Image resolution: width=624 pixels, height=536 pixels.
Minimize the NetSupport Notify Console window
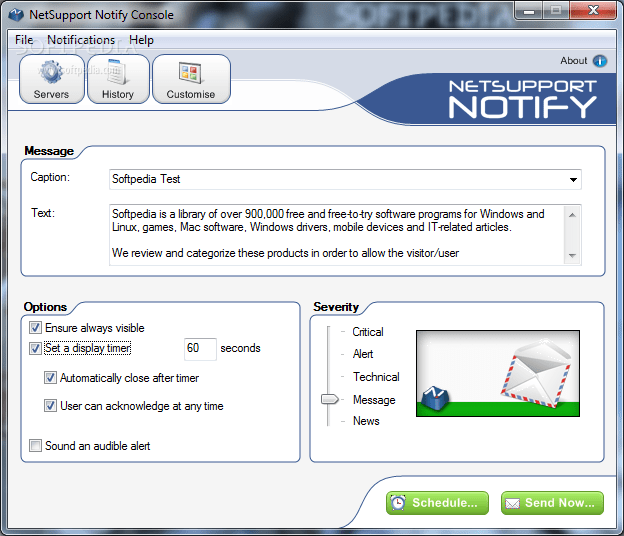(528, 10)
